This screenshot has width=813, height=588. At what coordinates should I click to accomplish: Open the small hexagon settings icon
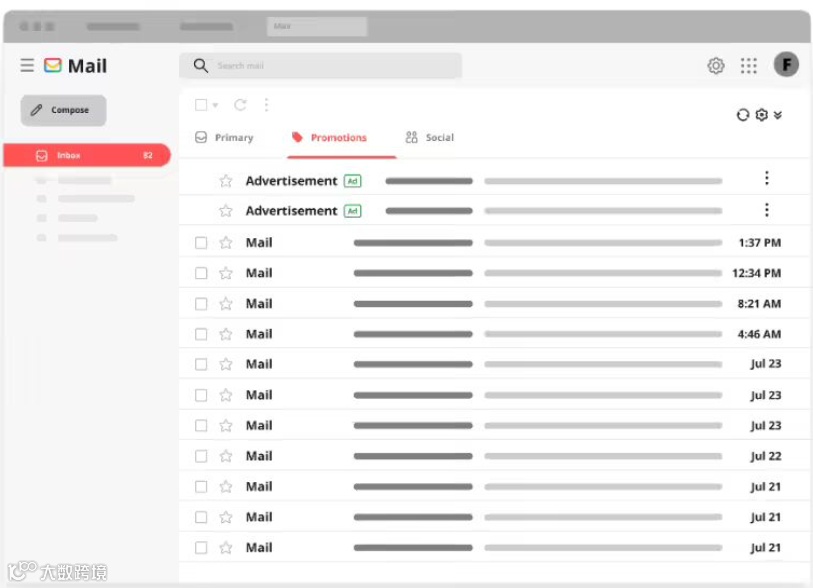pos(761,115)
